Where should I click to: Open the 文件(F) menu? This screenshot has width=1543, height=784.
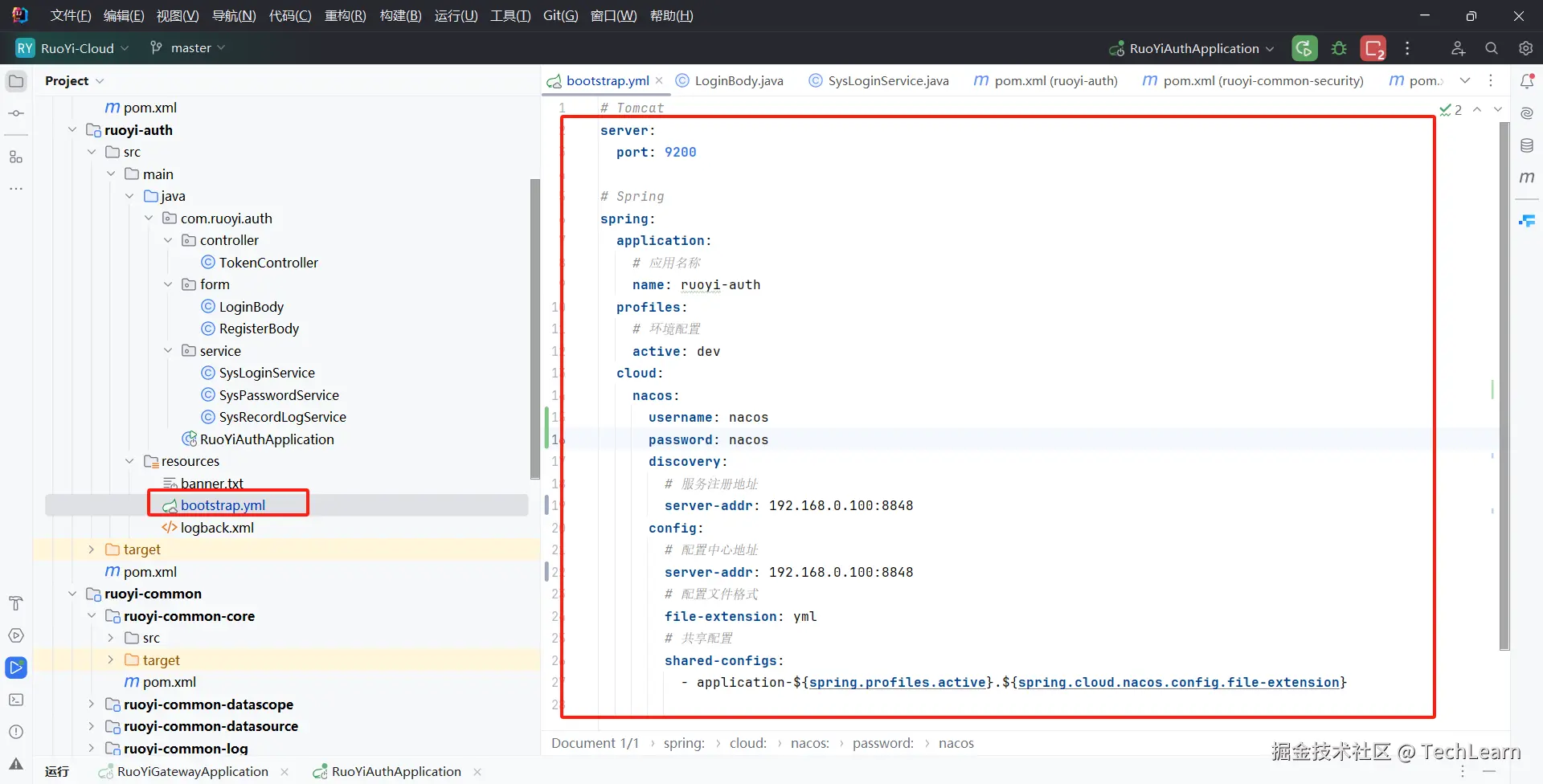(71, 16)
